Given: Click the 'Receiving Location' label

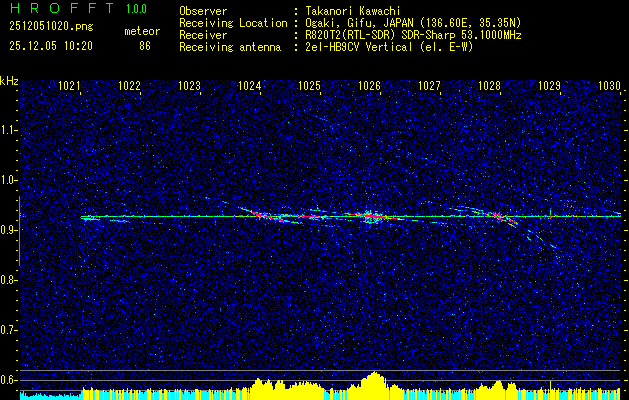Looking at the screenshot, I should [233, 23].
